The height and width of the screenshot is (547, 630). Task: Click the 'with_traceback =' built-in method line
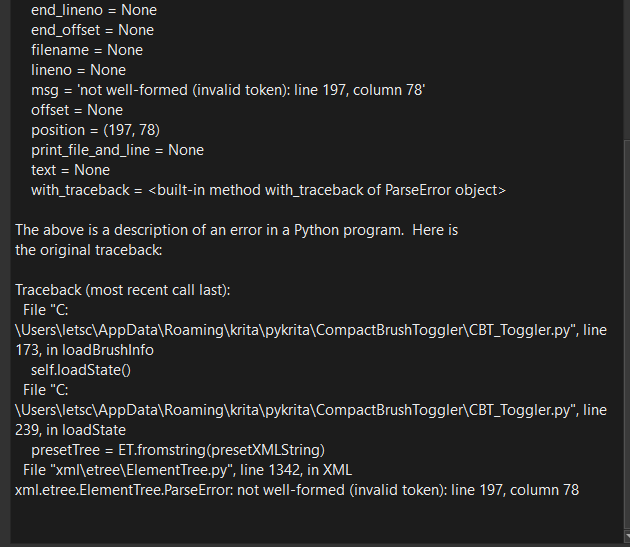[268, 190]
